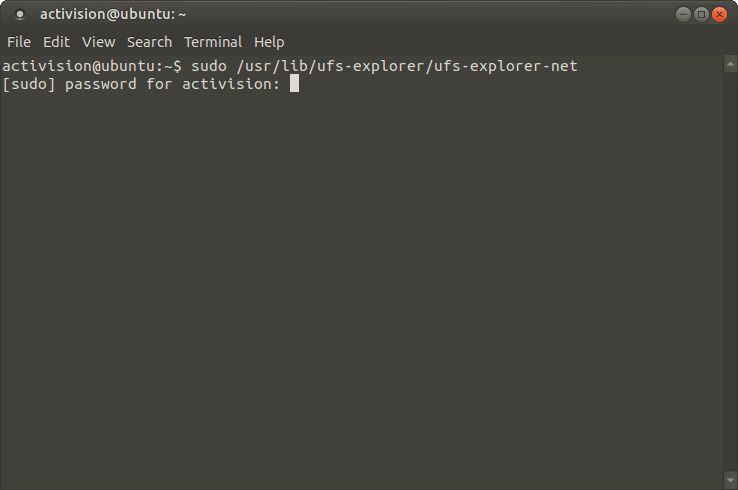Close the terminal window
The image size is (738, 490).
pos(719,14)
